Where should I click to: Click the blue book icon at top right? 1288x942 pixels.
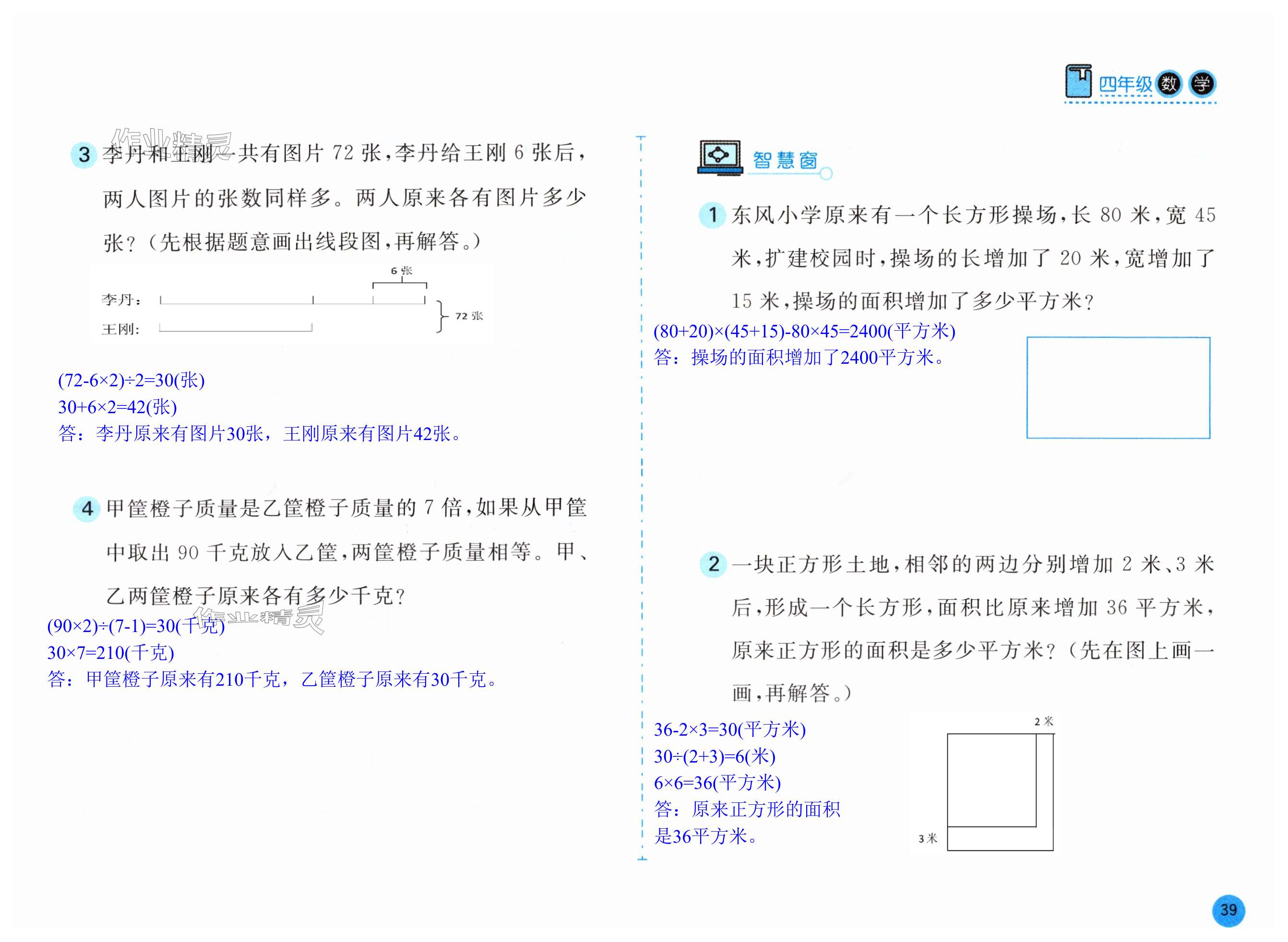click(x=1078, y=82)
